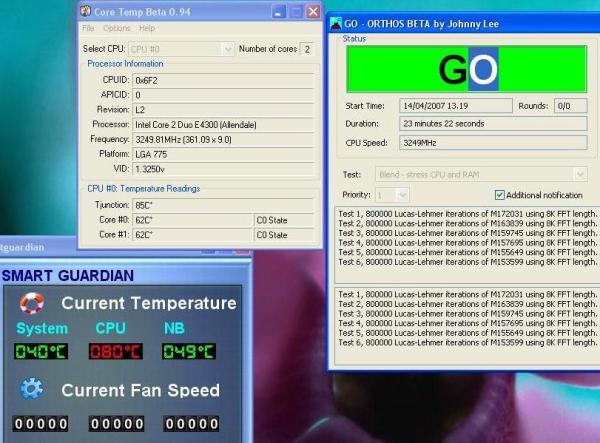600x443 pixels.
Task: Open the Options menu in Core Temp
Action: (117, 28)
